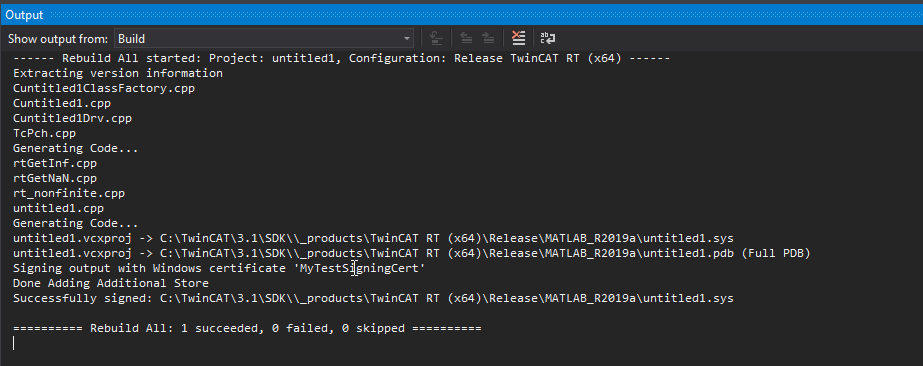Toggle Word Wrap in the Output pane
The image size is (923, 366).
(548, 39)
